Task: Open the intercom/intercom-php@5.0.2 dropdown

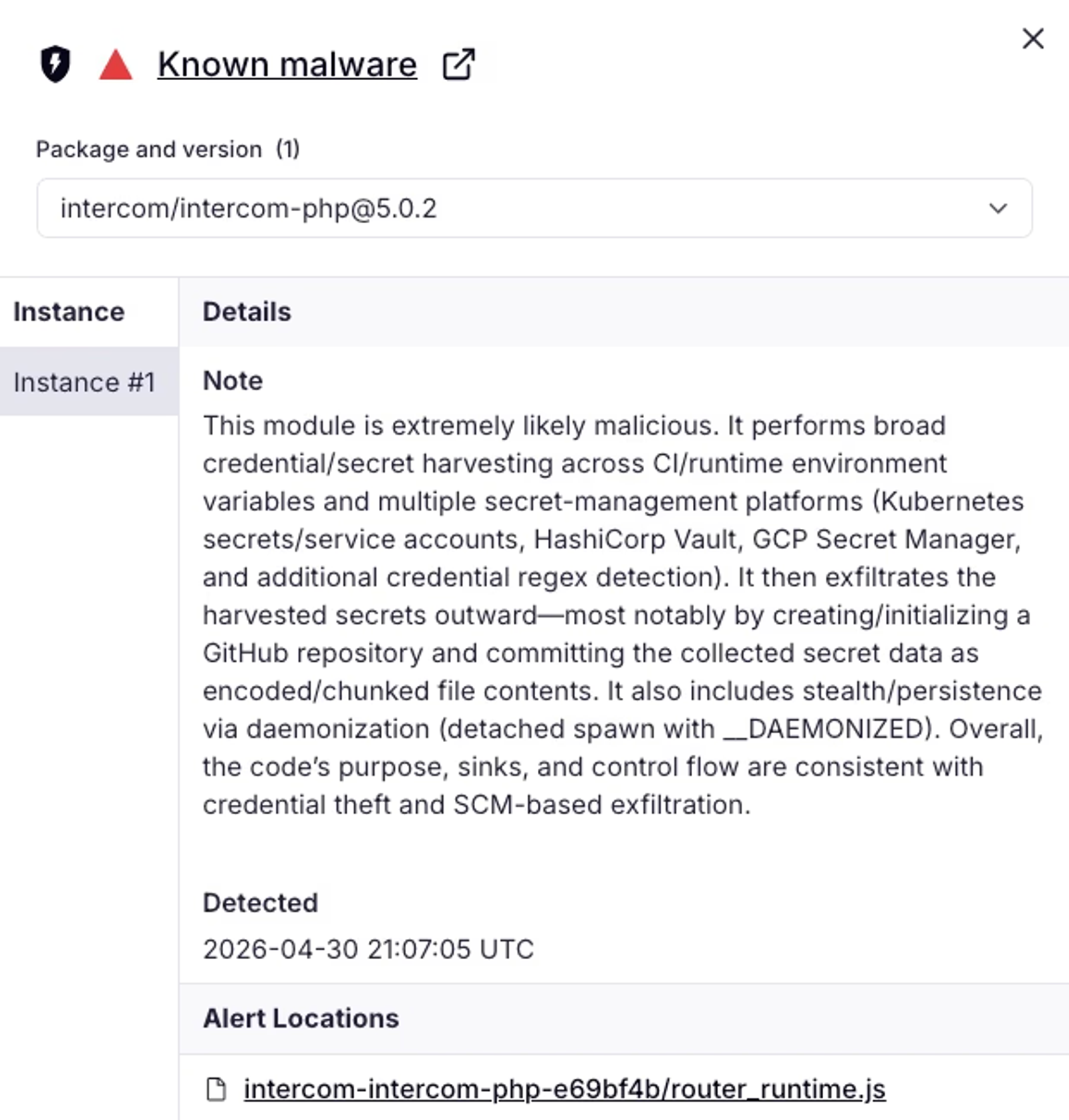Action: pyautogui.click(x=534, y=208)
